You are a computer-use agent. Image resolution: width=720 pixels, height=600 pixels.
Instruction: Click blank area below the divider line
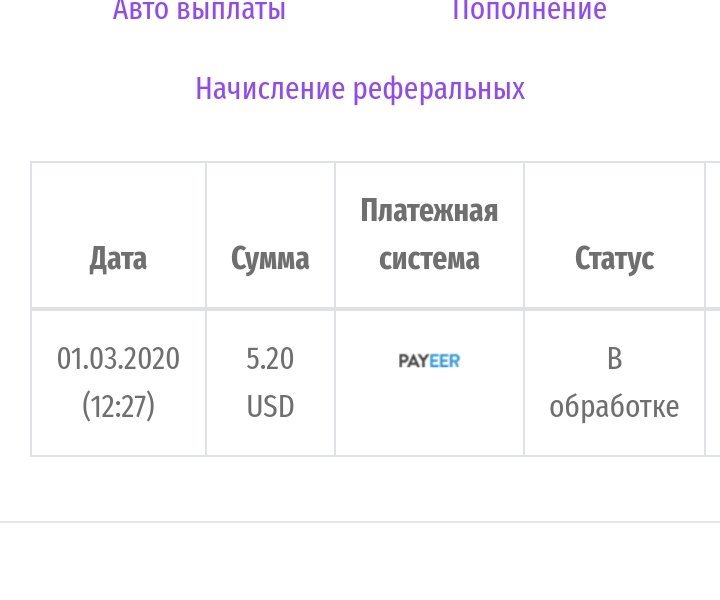[360, 562]
